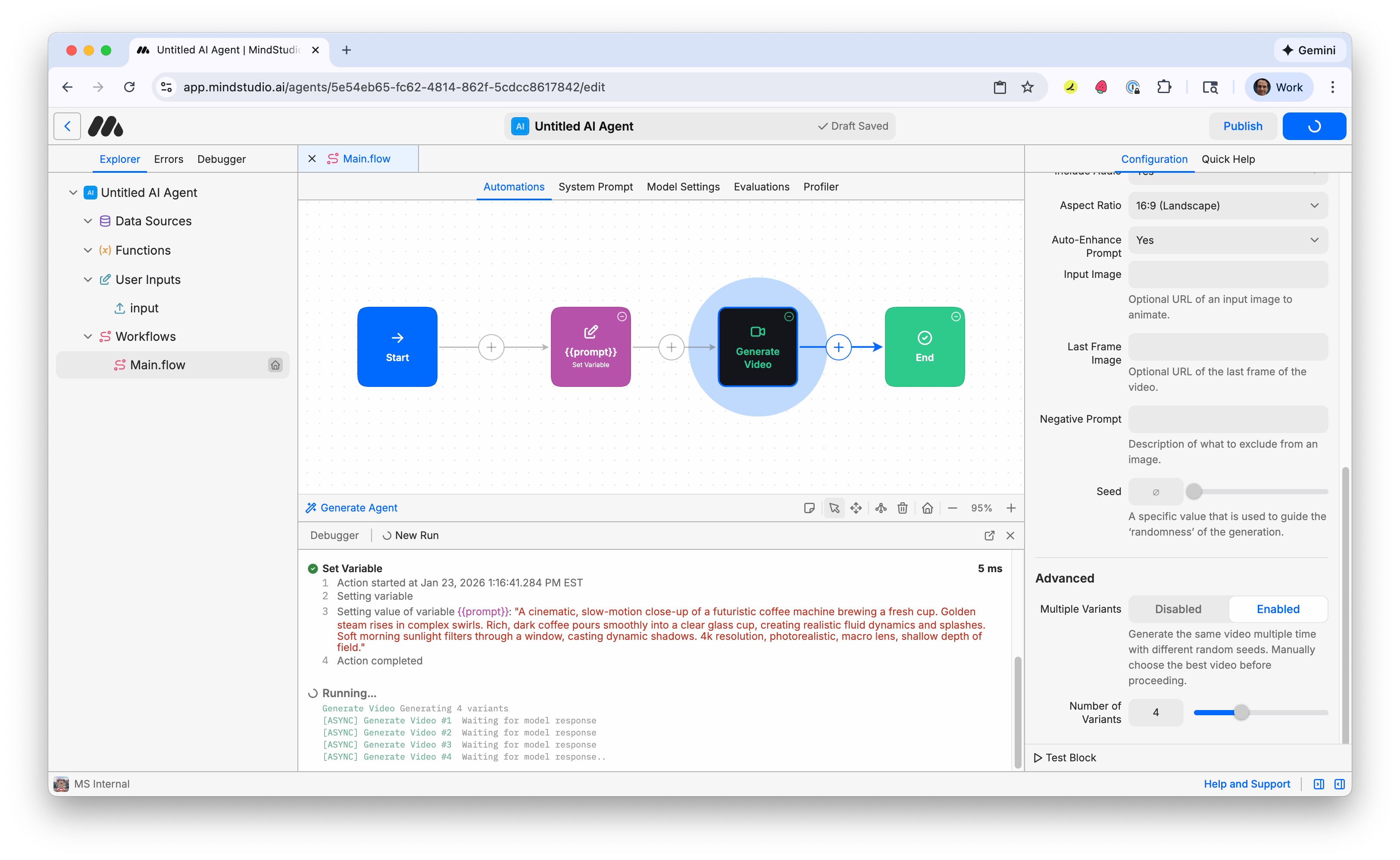Click the home icon to reset canvas view
Image resolution: width=1400 pixels, height=860 pixels.
pos(927,508)
